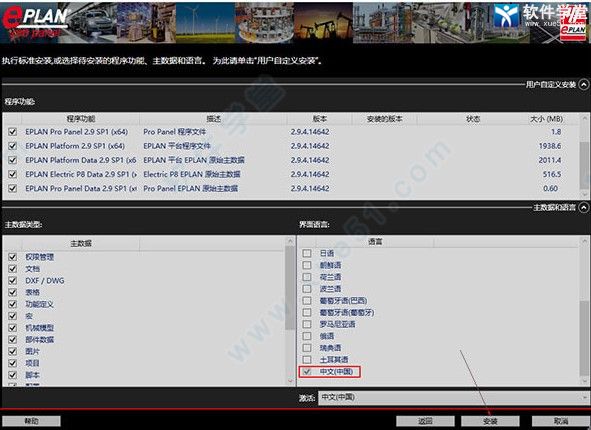Screen dimensions: 591x430
Task: Click the size value 0.60
Action: pyautogui.click(x=551, y=188)
